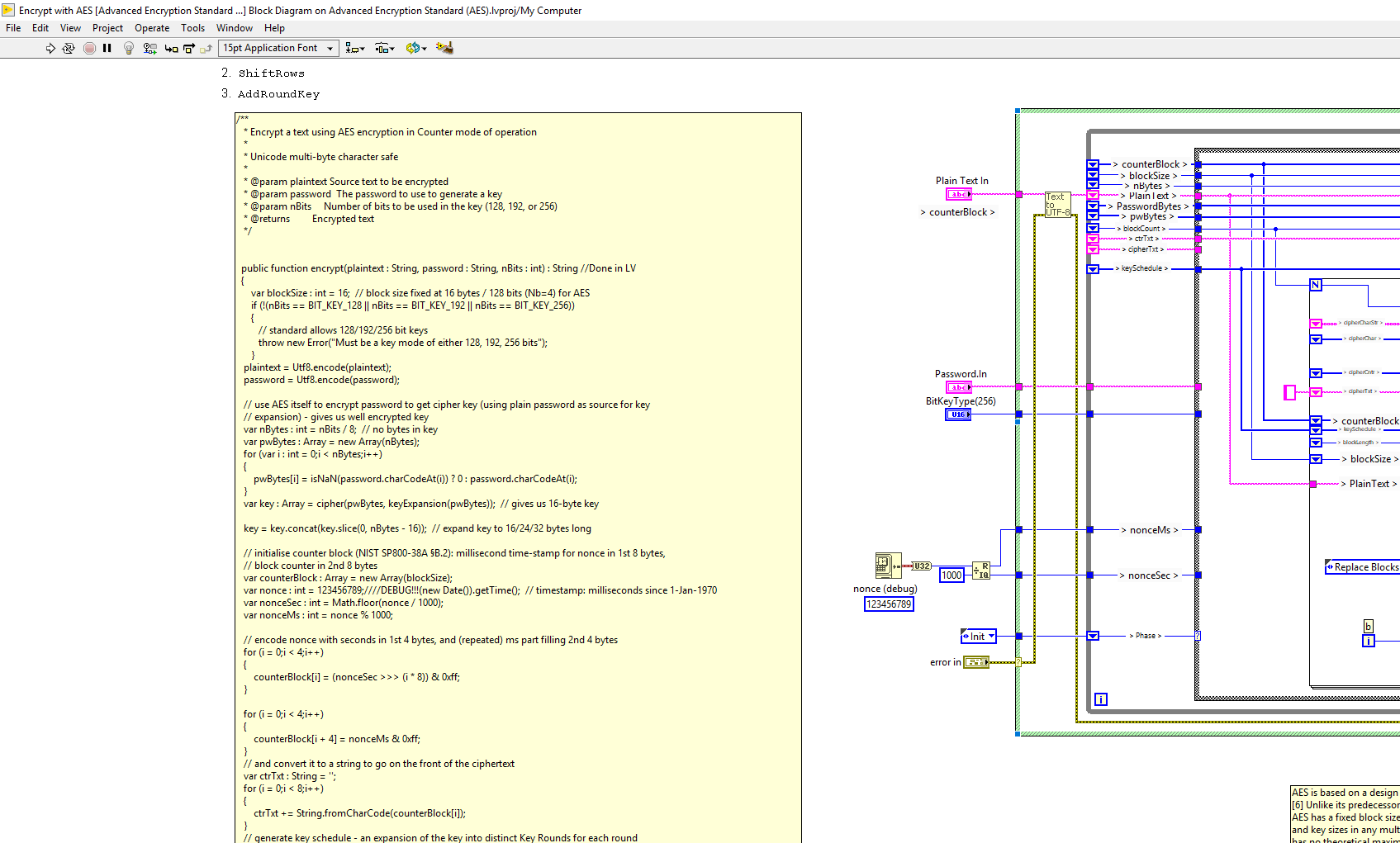The width and height of the screenshot is (1400, 843).
Task: Click the Step Over debugging icon
Action: click(x=190, y=48)
